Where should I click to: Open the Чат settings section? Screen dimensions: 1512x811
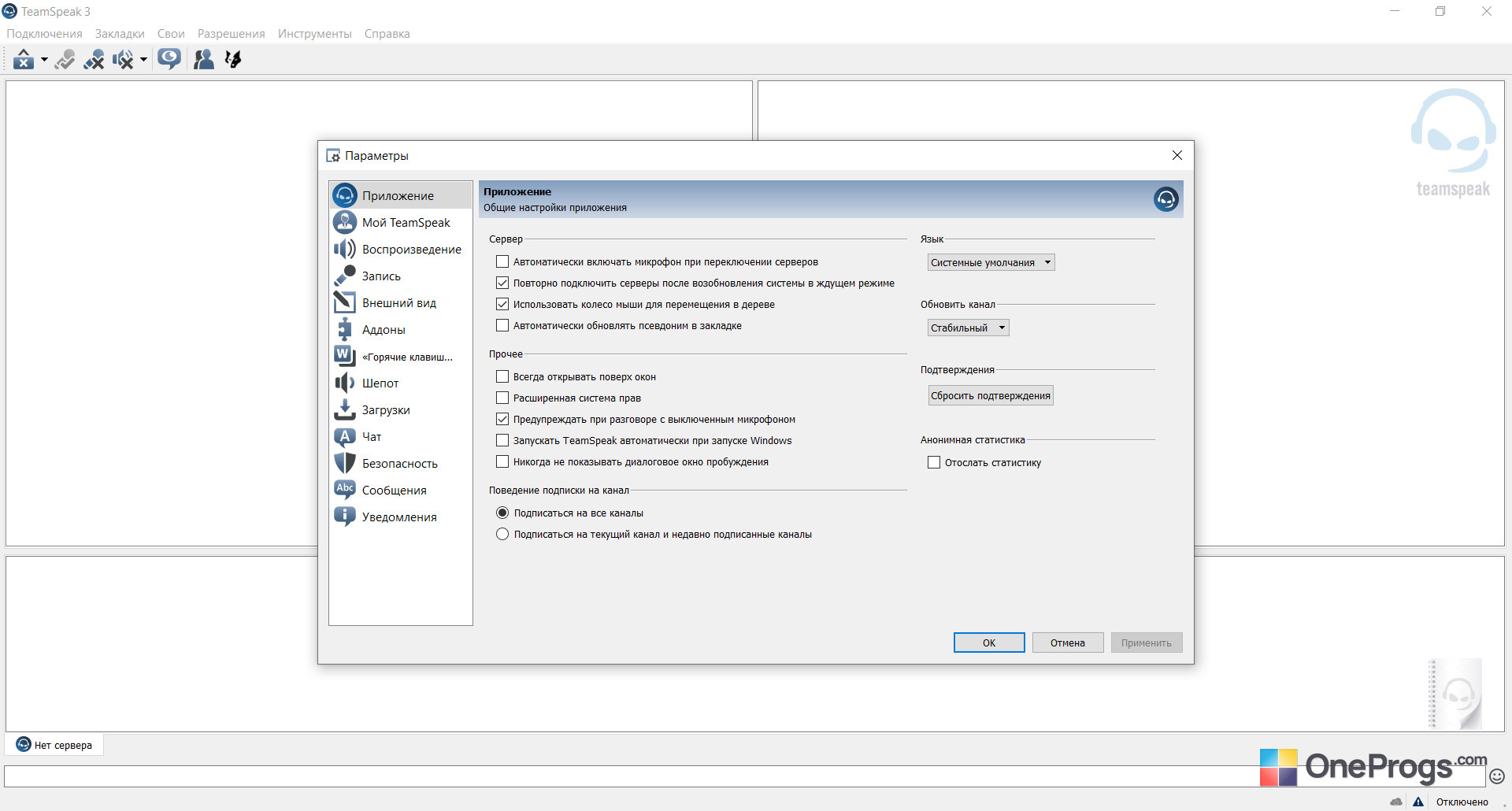click(401, 436)
